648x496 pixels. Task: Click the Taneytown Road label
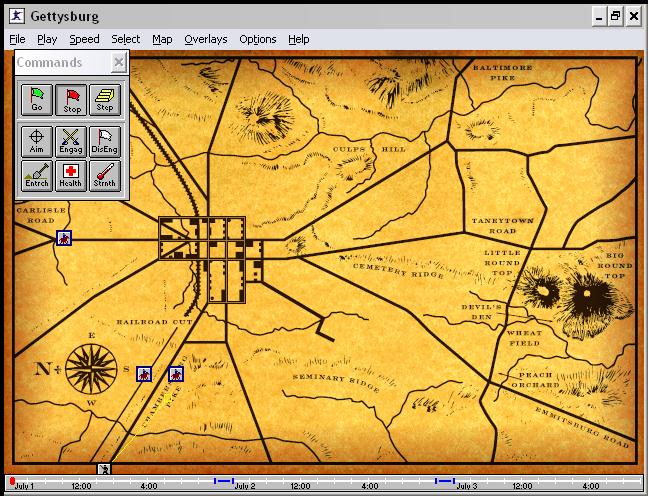point(503,226)
